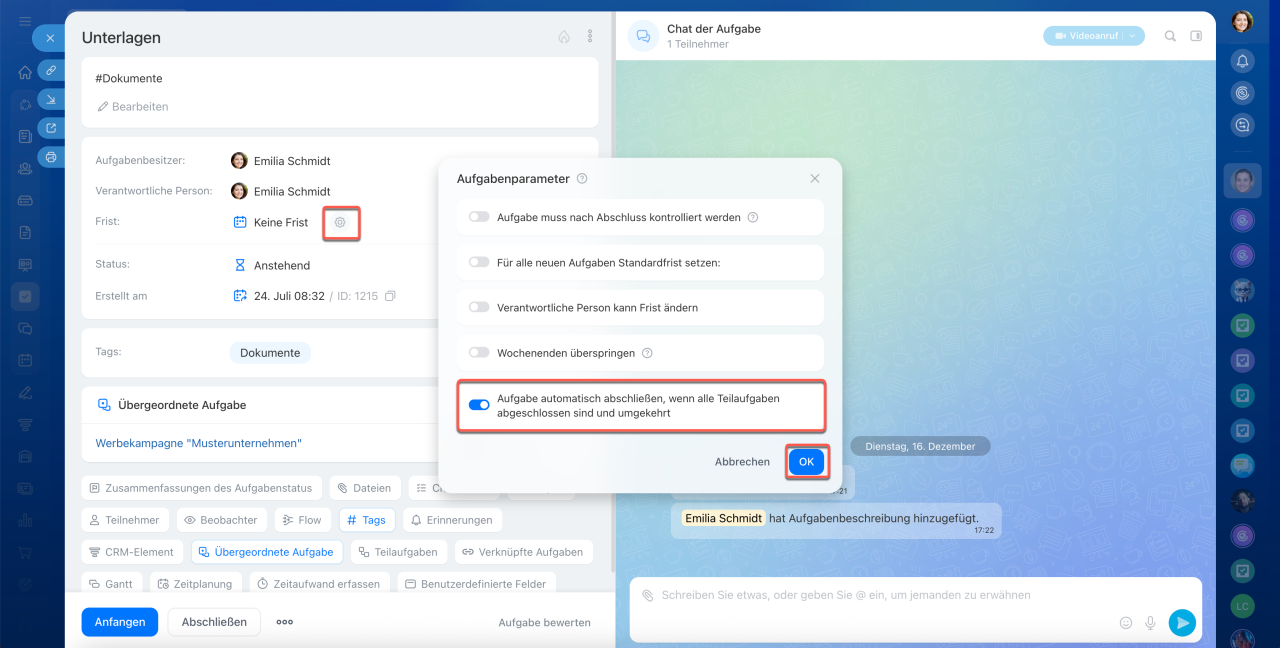
Task: Click the flame priority icon in the task header
Action: (x=564, y=36)
